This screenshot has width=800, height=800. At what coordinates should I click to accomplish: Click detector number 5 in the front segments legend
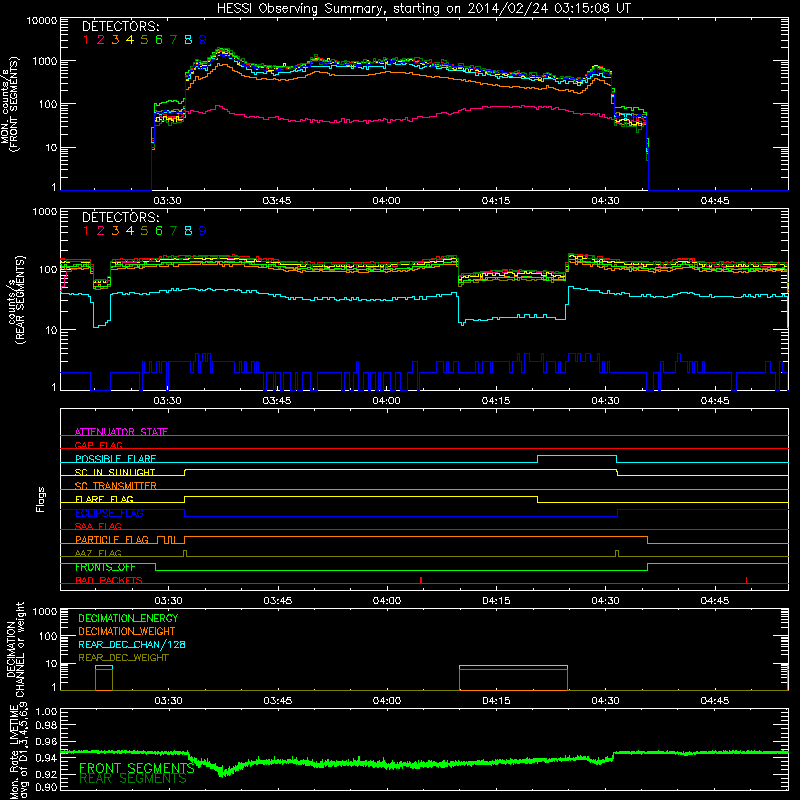(x=144, y=40)
